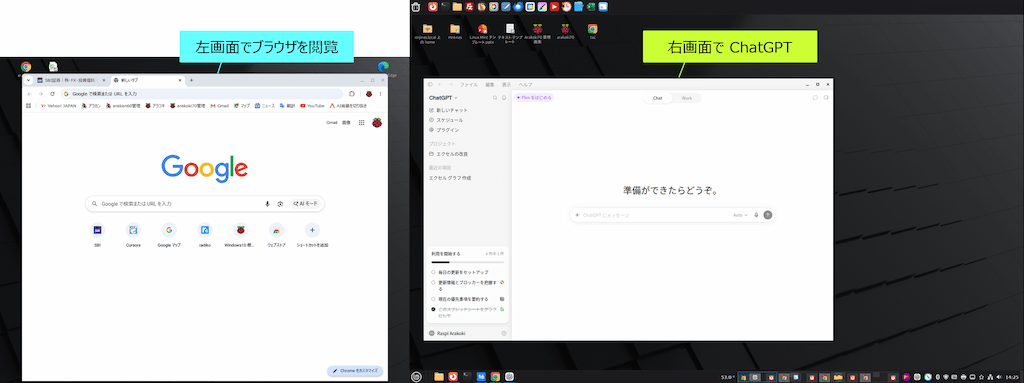Click AI モード button in Google search
This screenshot has width=1024, height=383.
306,204
